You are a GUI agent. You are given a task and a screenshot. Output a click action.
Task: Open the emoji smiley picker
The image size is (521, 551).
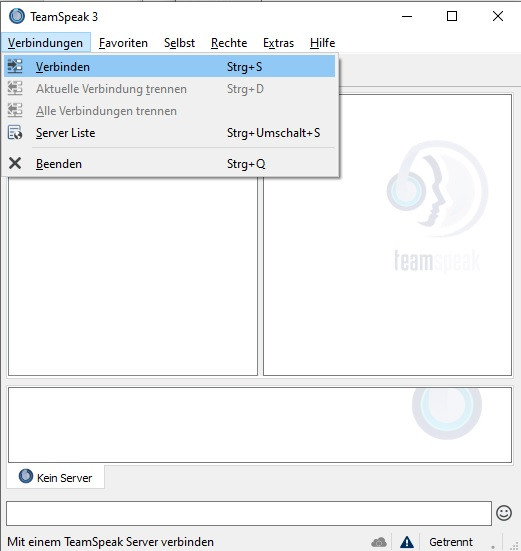click(x=504, y=513)
